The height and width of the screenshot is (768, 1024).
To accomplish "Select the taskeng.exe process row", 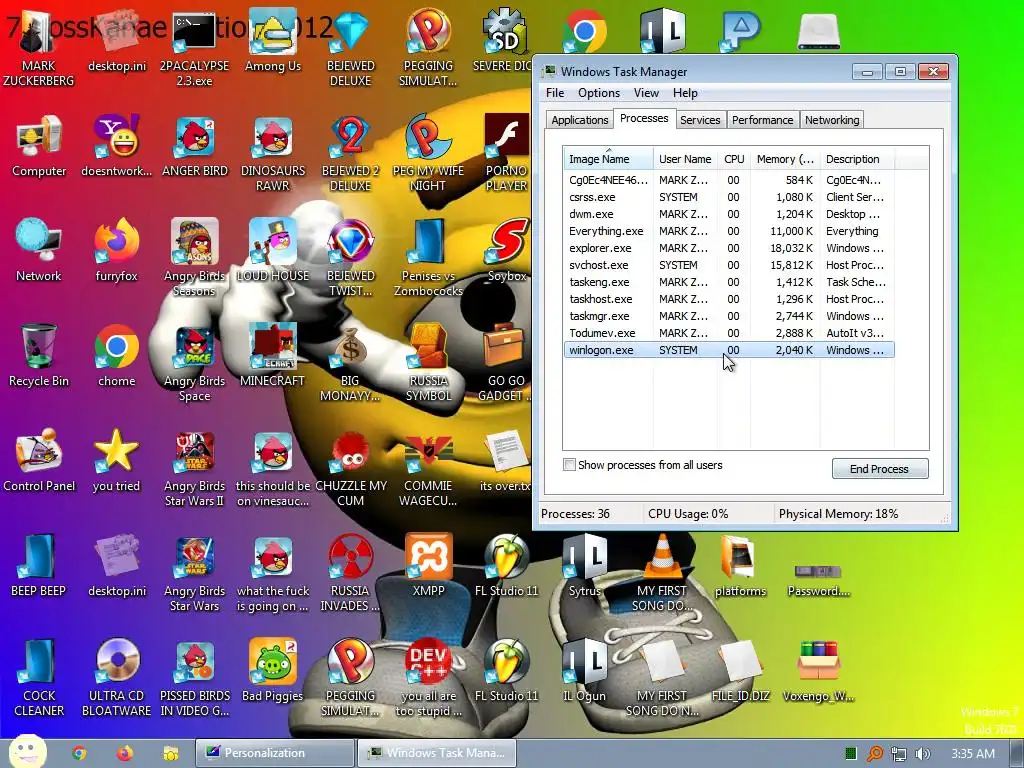I will (729, 282).
